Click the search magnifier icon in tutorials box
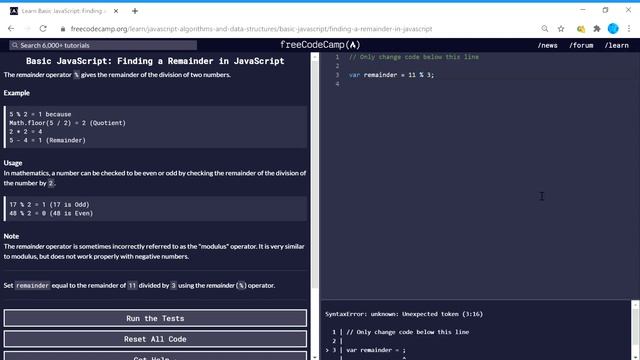This screenshot has width=640, height=360. [x=15, y=45]
